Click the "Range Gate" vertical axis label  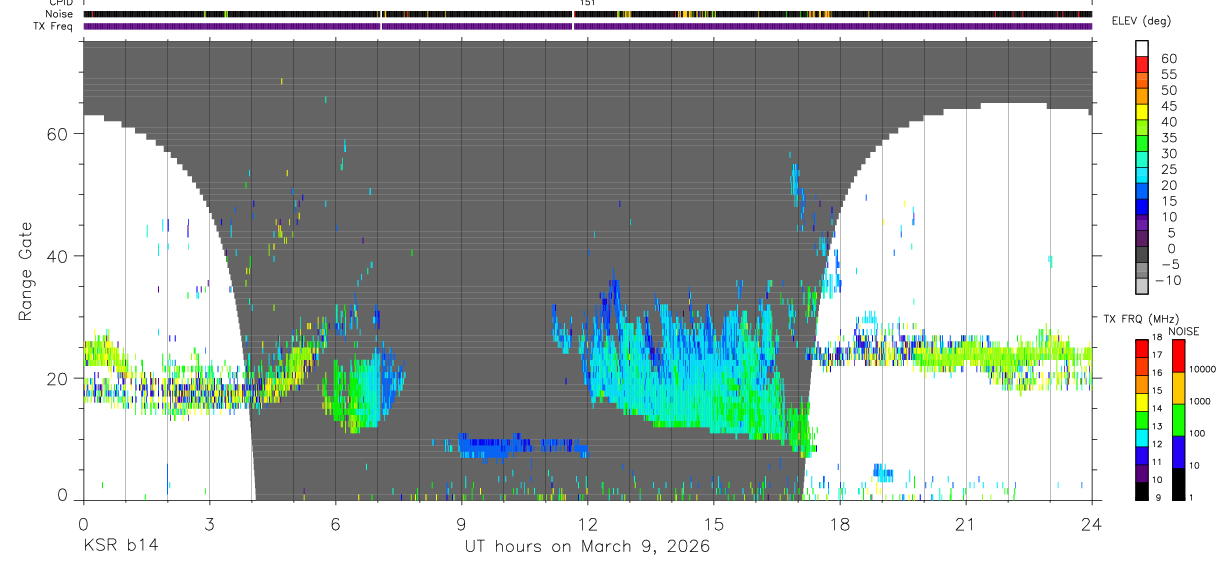pyautogui.click(x=27, y=271)
